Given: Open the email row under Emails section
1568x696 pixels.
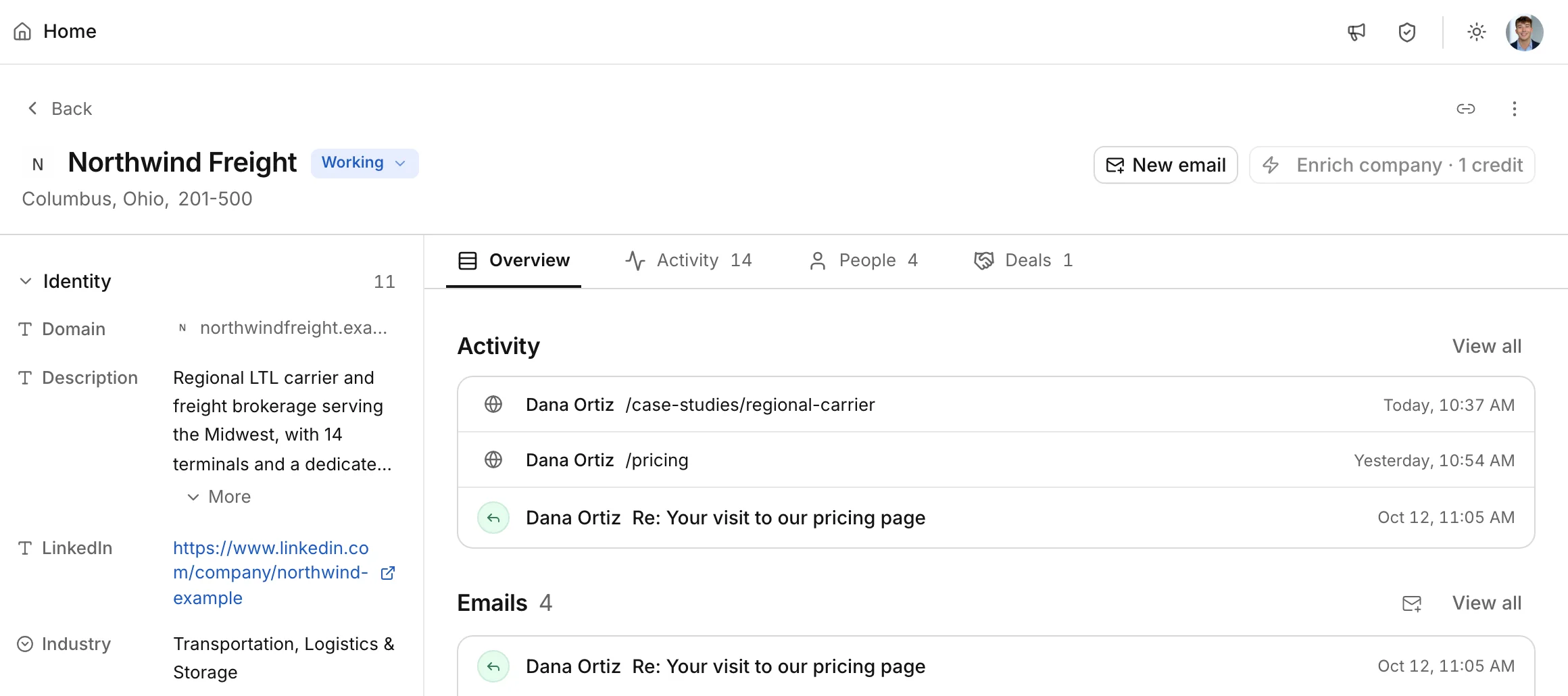Looking at the screenshot, I should [x=996, y=666].
